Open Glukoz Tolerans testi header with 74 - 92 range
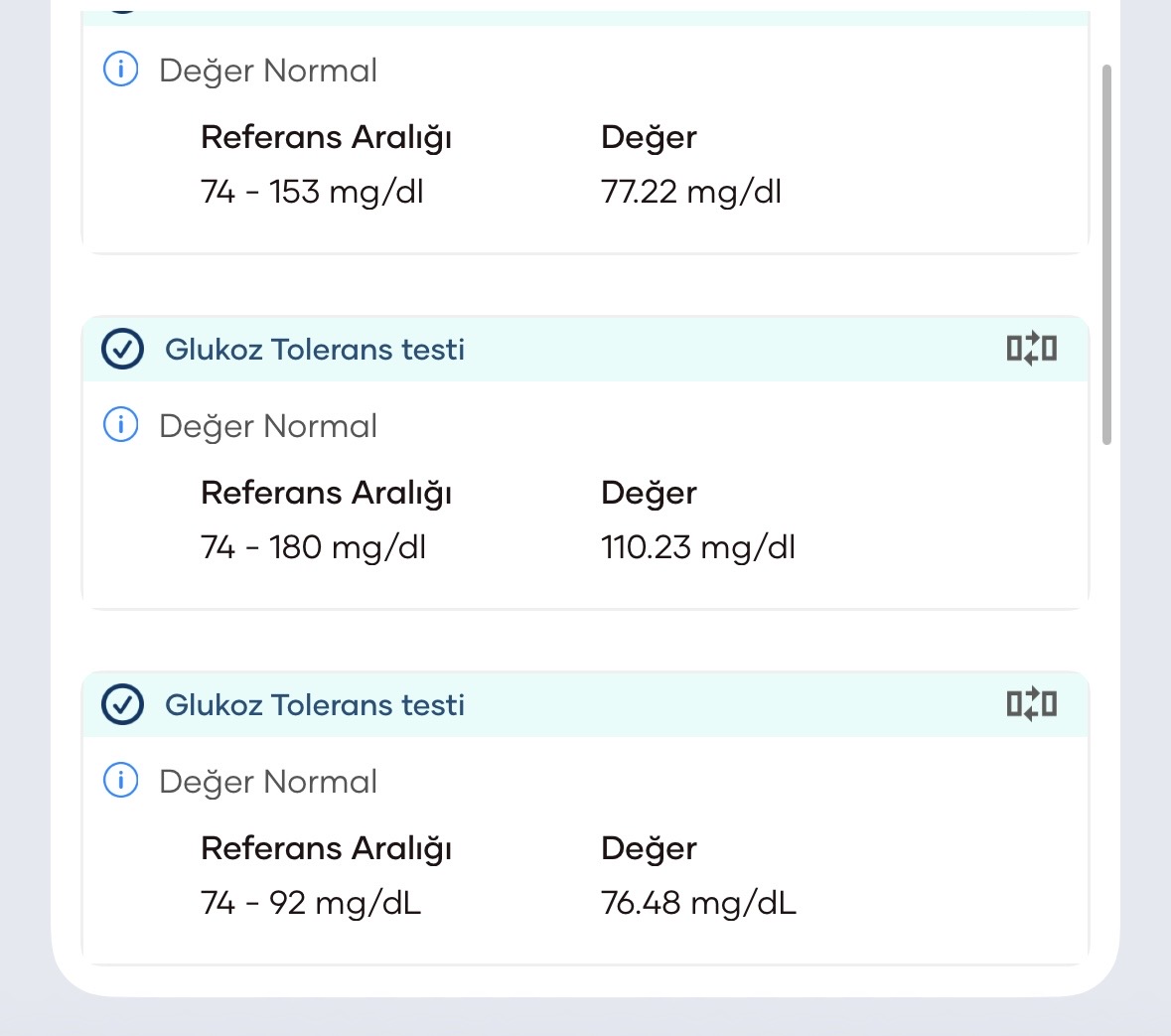The height and width of the screenshot is (1036, 1171). click(315, 705)
